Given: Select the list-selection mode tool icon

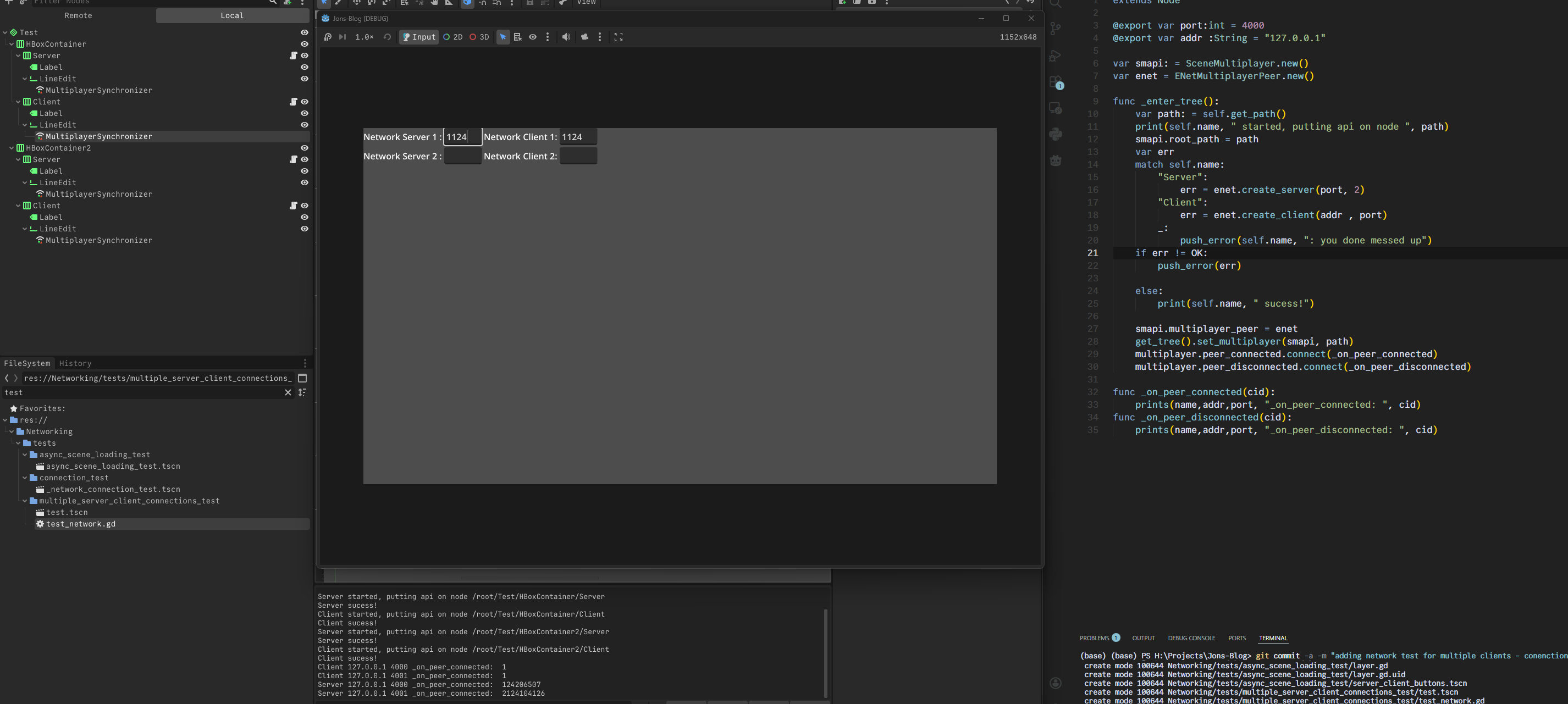Looking at the screenshot, I should pyautogui.click(x=517, y=37).
